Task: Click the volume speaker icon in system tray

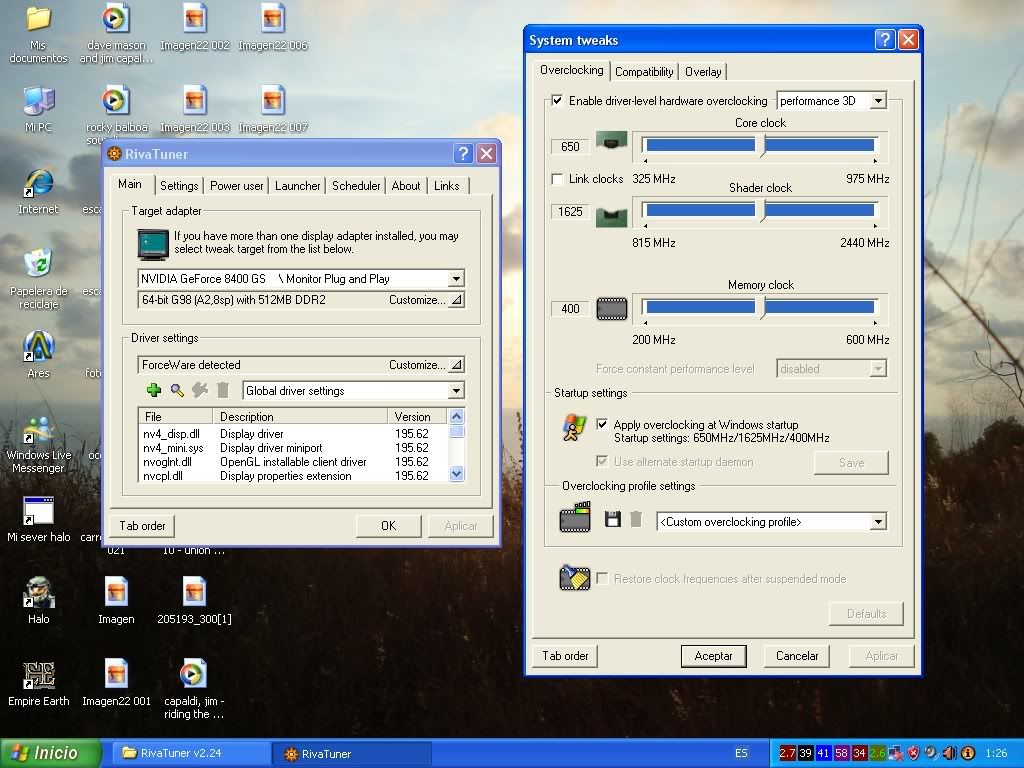Action: 950,753
